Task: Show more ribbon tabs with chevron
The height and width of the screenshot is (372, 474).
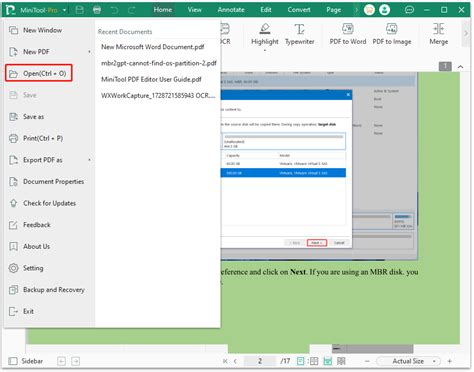Action: (x=356, y=10)
